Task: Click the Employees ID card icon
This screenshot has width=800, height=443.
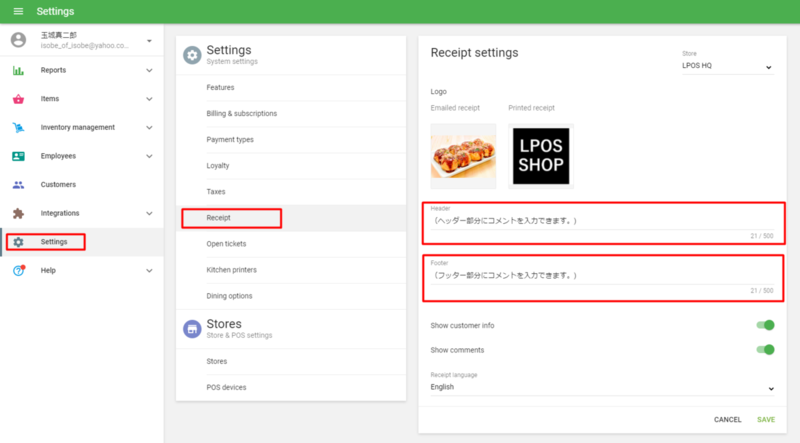Action: coord(18,156)
